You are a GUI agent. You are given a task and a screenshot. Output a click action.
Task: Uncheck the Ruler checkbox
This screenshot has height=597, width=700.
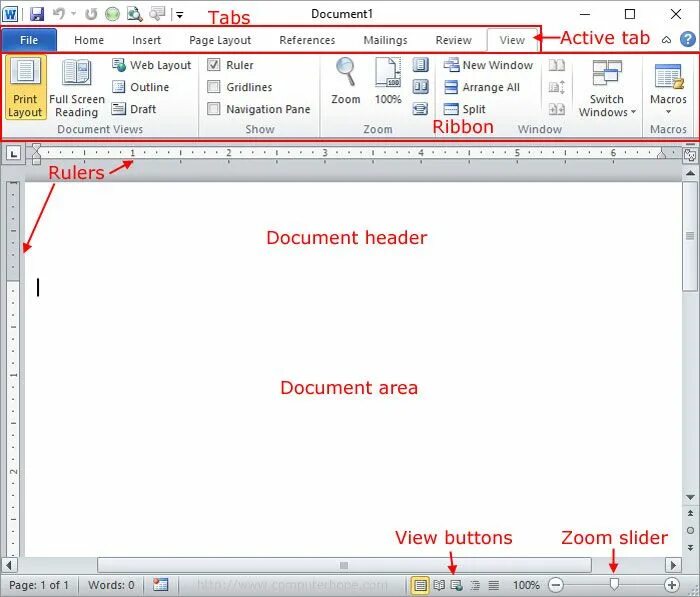click(x=214, y=65)
